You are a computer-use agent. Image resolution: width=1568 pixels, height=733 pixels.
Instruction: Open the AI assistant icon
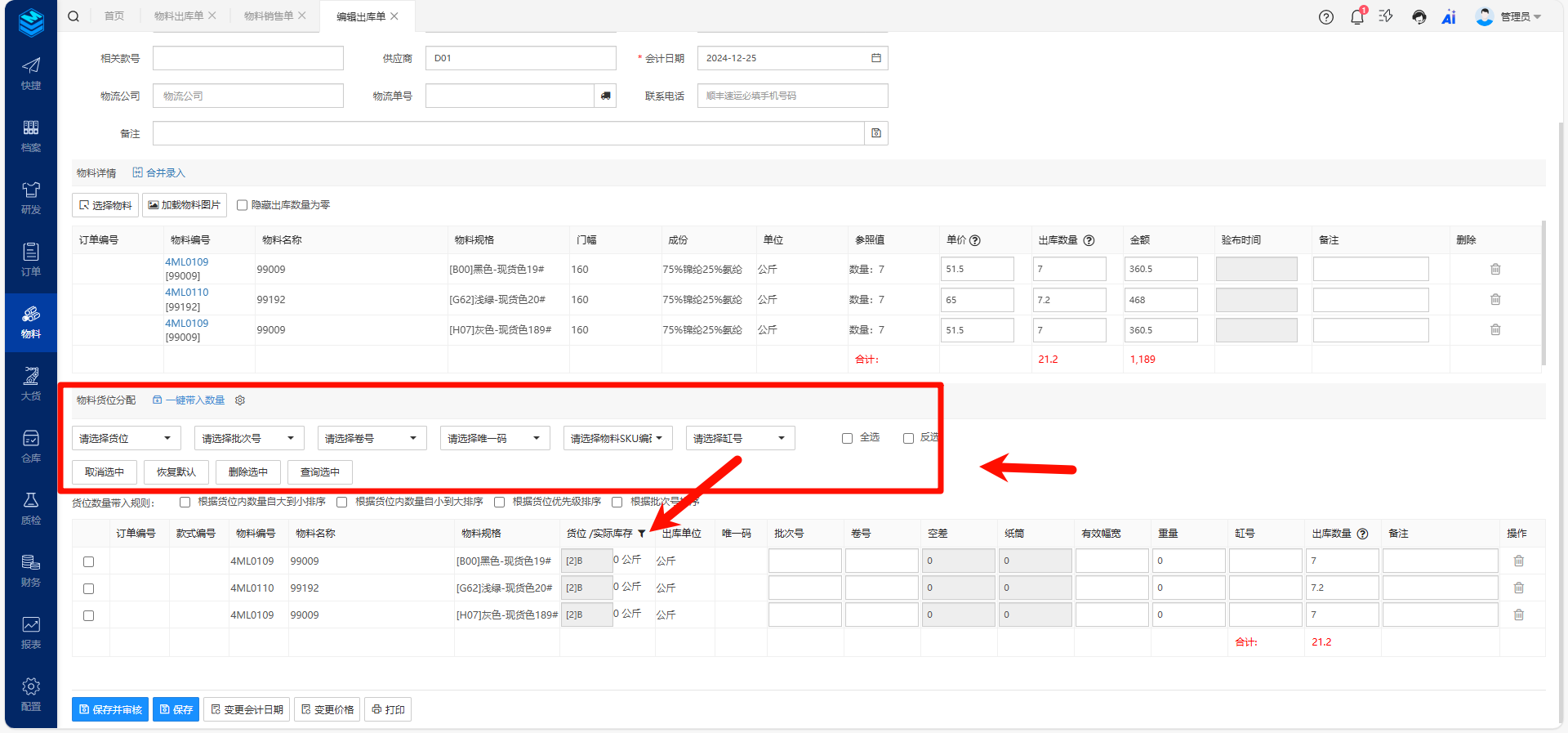point(1449,17)
